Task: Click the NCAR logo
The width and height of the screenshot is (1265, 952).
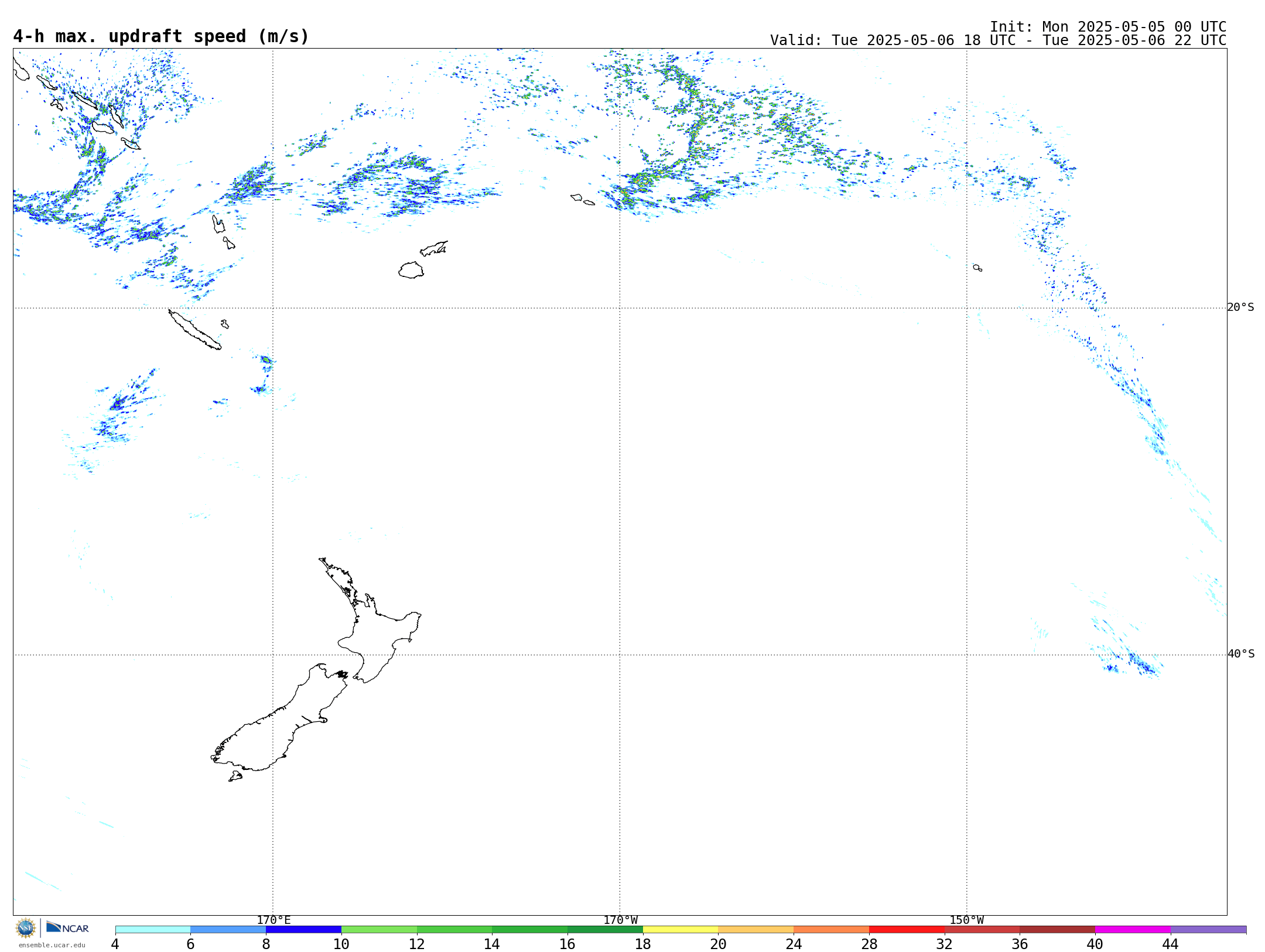Action: (x=67, y=927)
